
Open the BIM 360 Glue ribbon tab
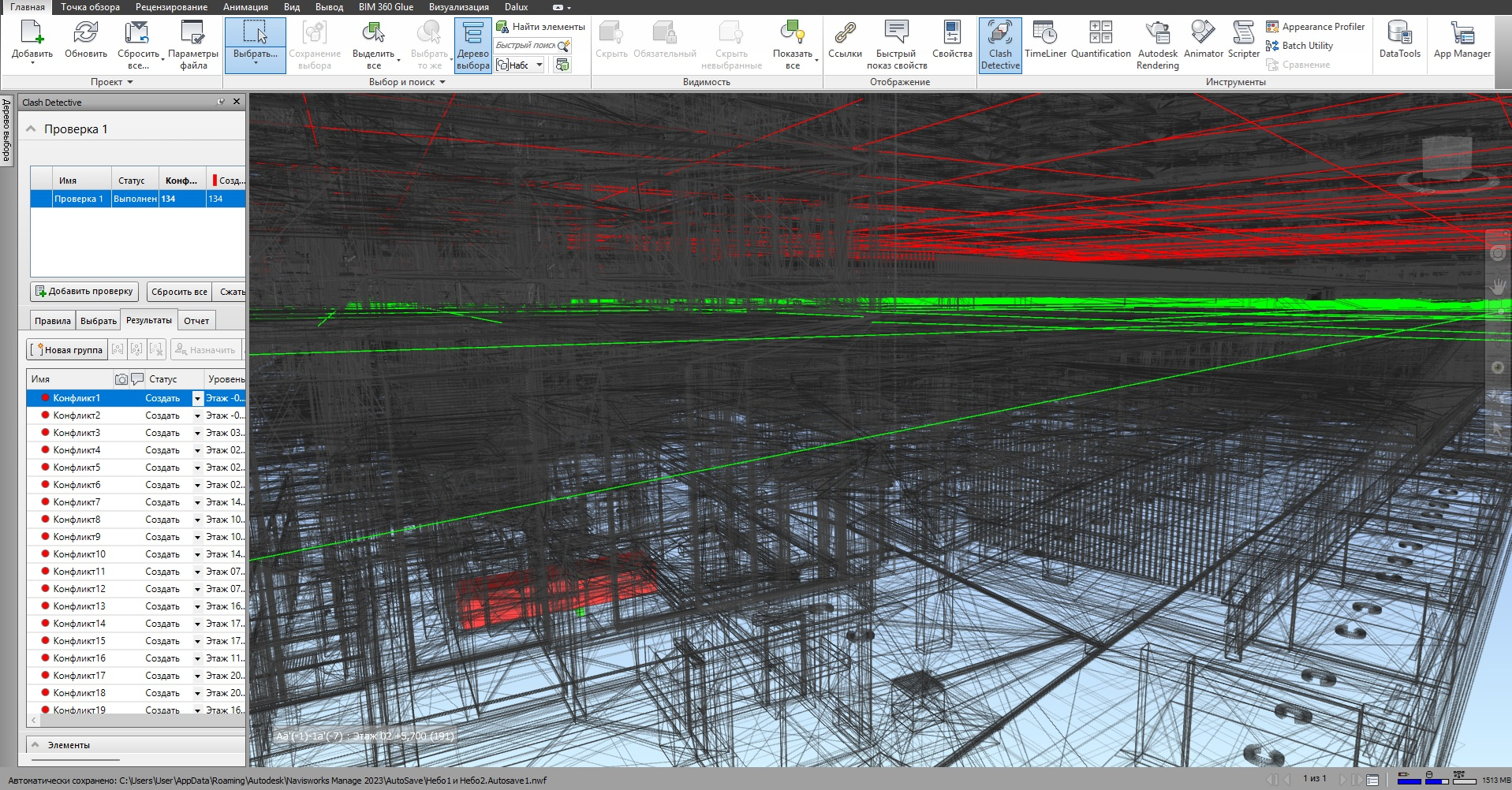coord(386,7)
